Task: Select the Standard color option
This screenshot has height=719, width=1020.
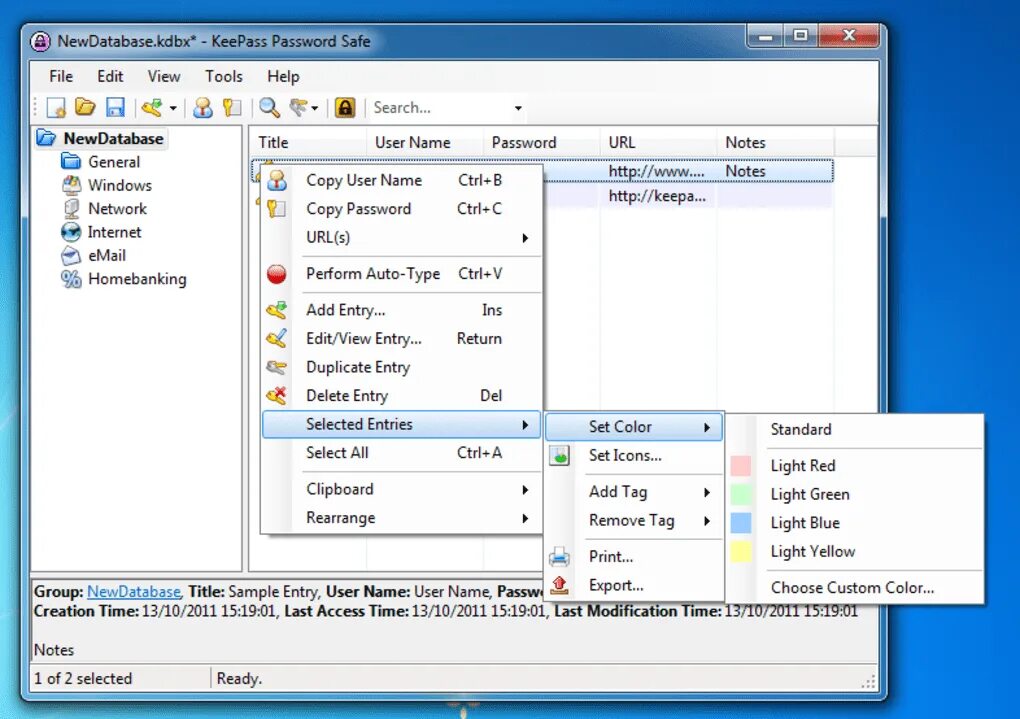Action: [855, 429]
